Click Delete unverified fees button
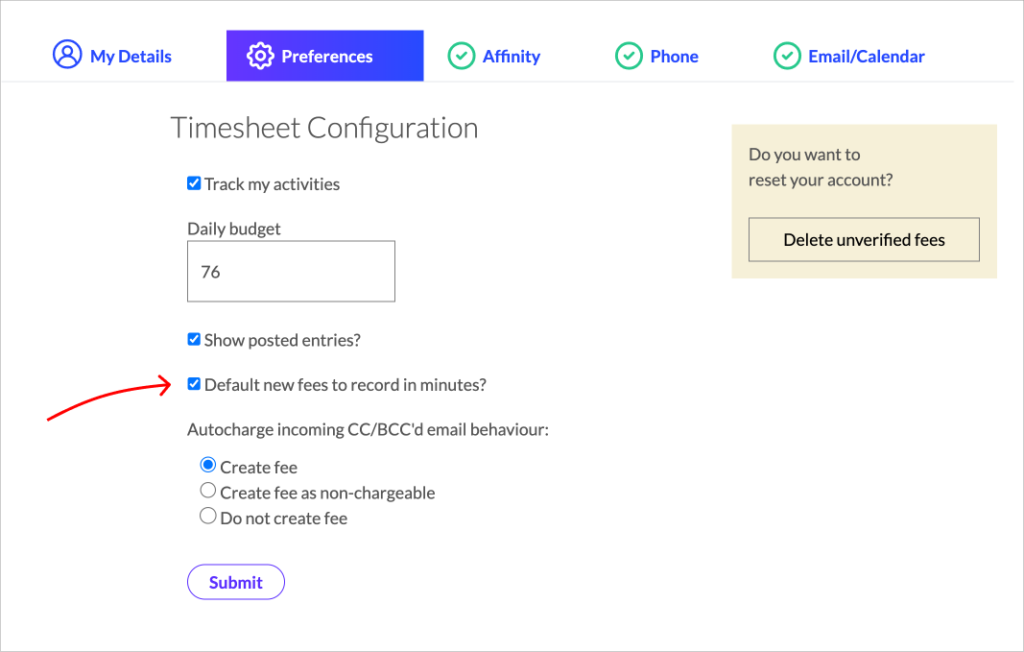 864,240
